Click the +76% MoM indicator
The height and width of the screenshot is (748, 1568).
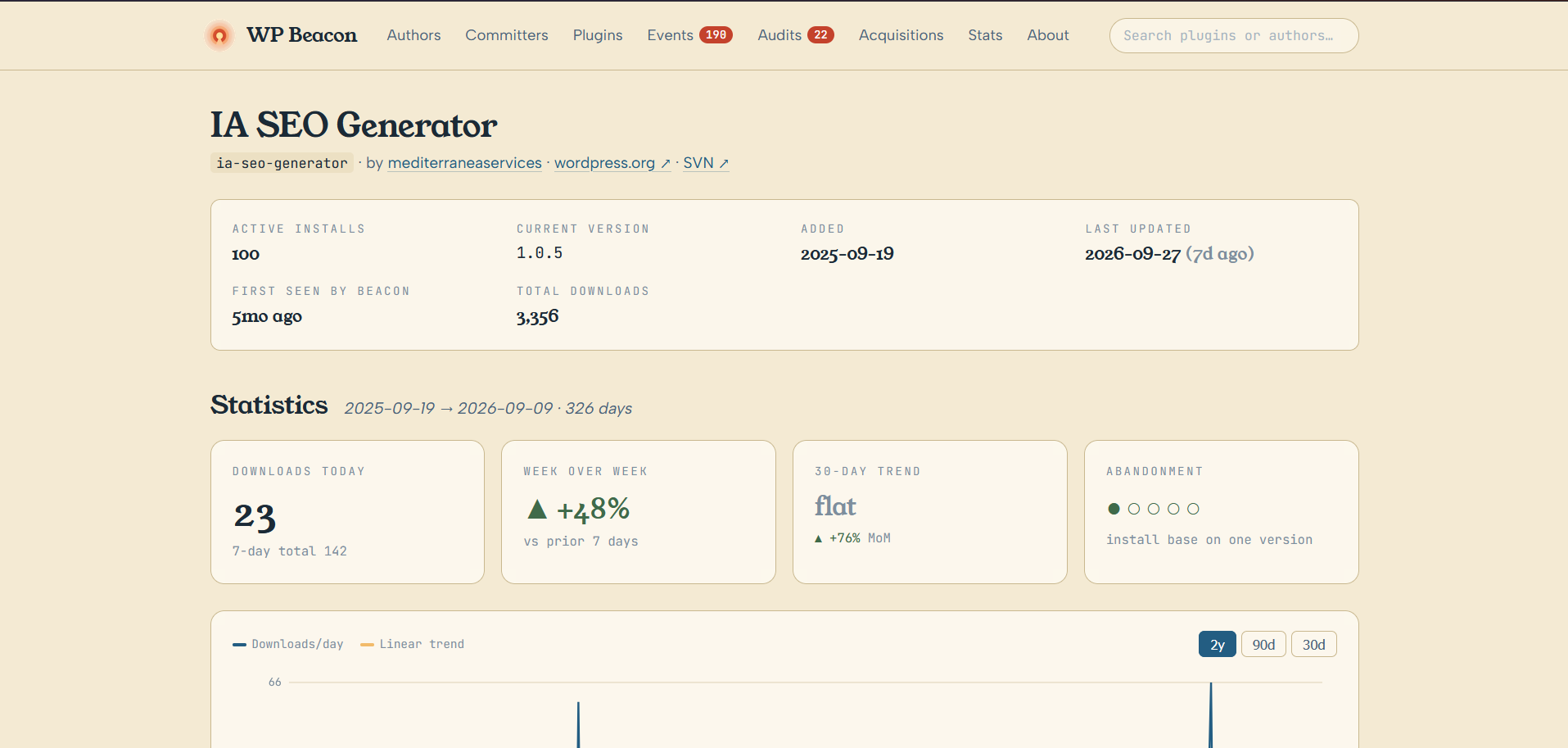pos(852,538)
